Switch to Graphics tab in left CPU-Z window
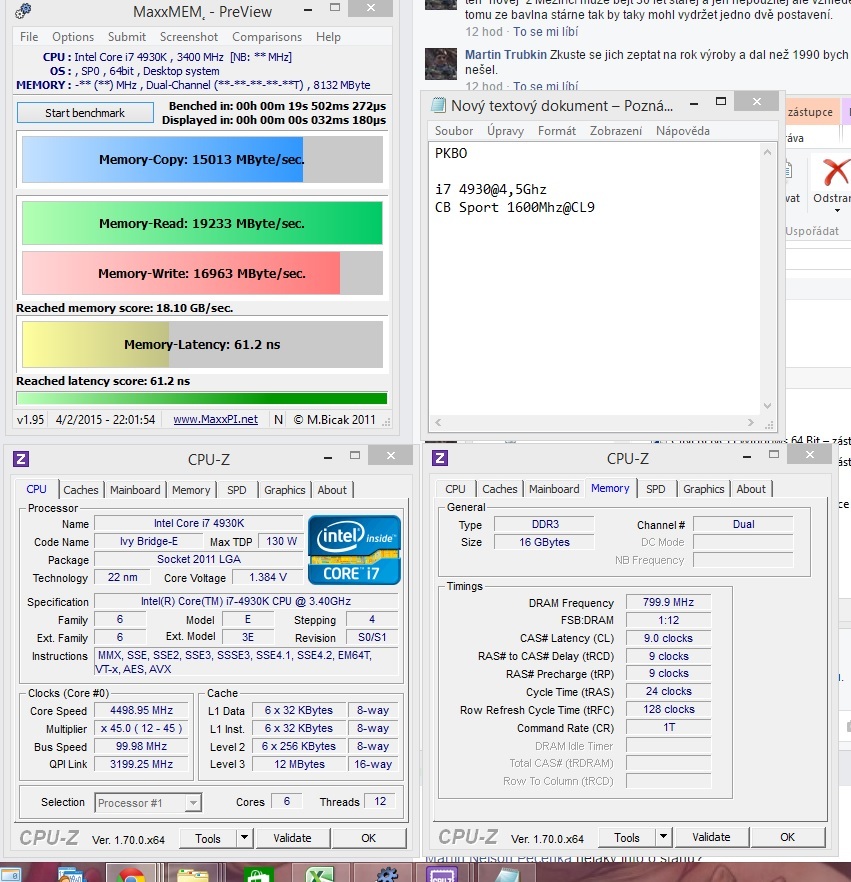851x882 pixels. (285, 489)
